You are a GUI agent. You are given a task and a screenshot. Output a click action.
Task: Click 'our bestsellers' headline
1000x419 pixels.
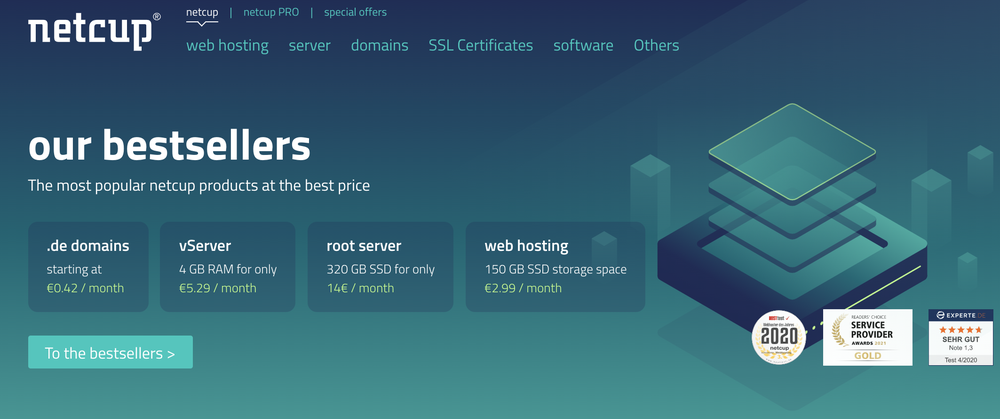[169, 146]
